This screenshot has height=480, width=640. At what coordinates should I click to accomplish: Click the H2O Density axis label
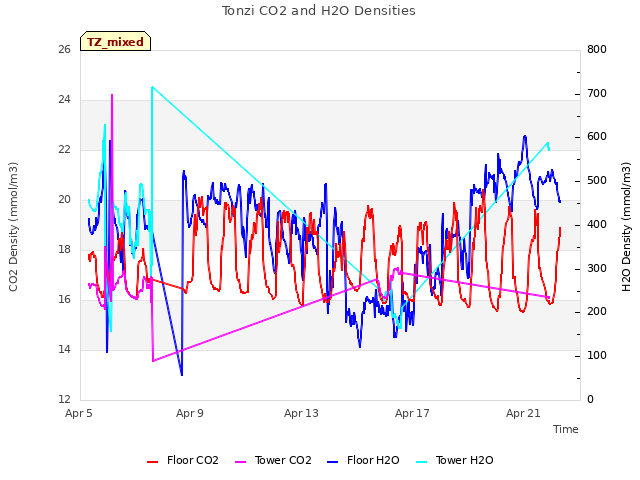(x=626, y=227)
